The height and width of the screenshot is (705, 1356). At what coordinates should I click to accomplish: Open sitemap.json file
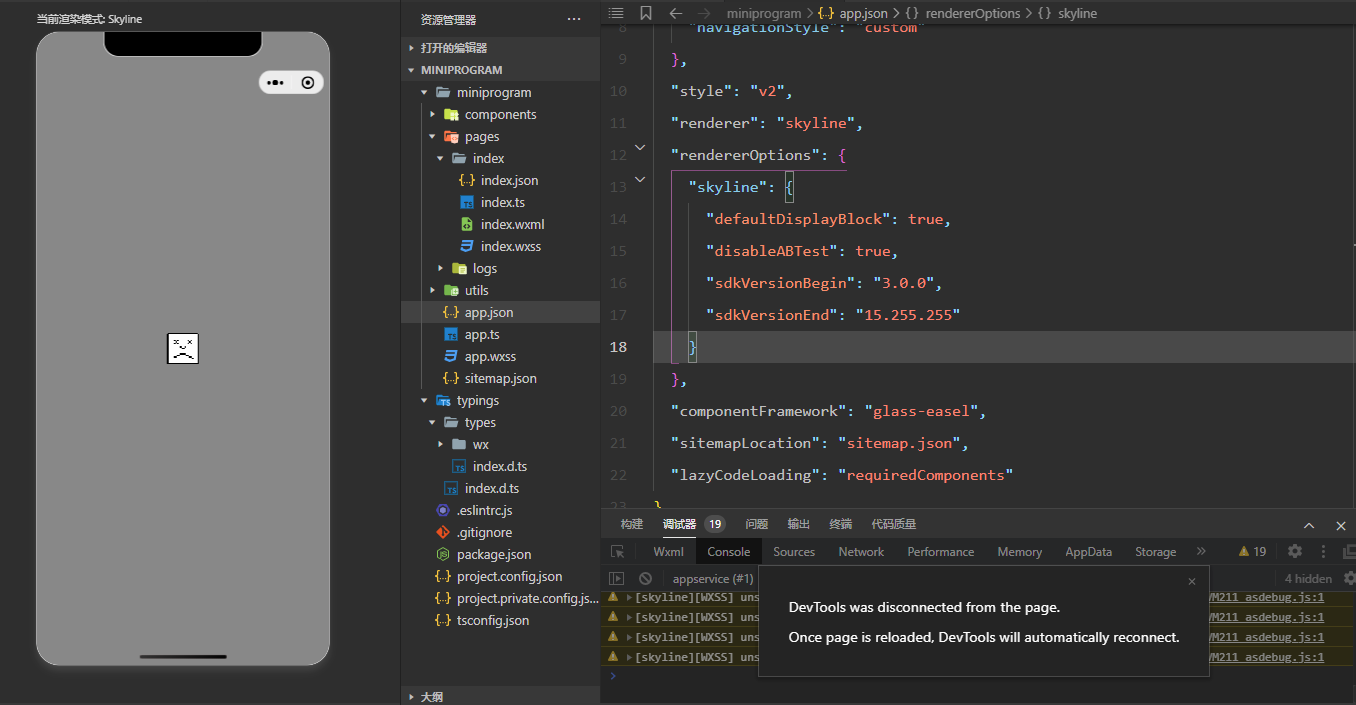(x=500, y=378)
